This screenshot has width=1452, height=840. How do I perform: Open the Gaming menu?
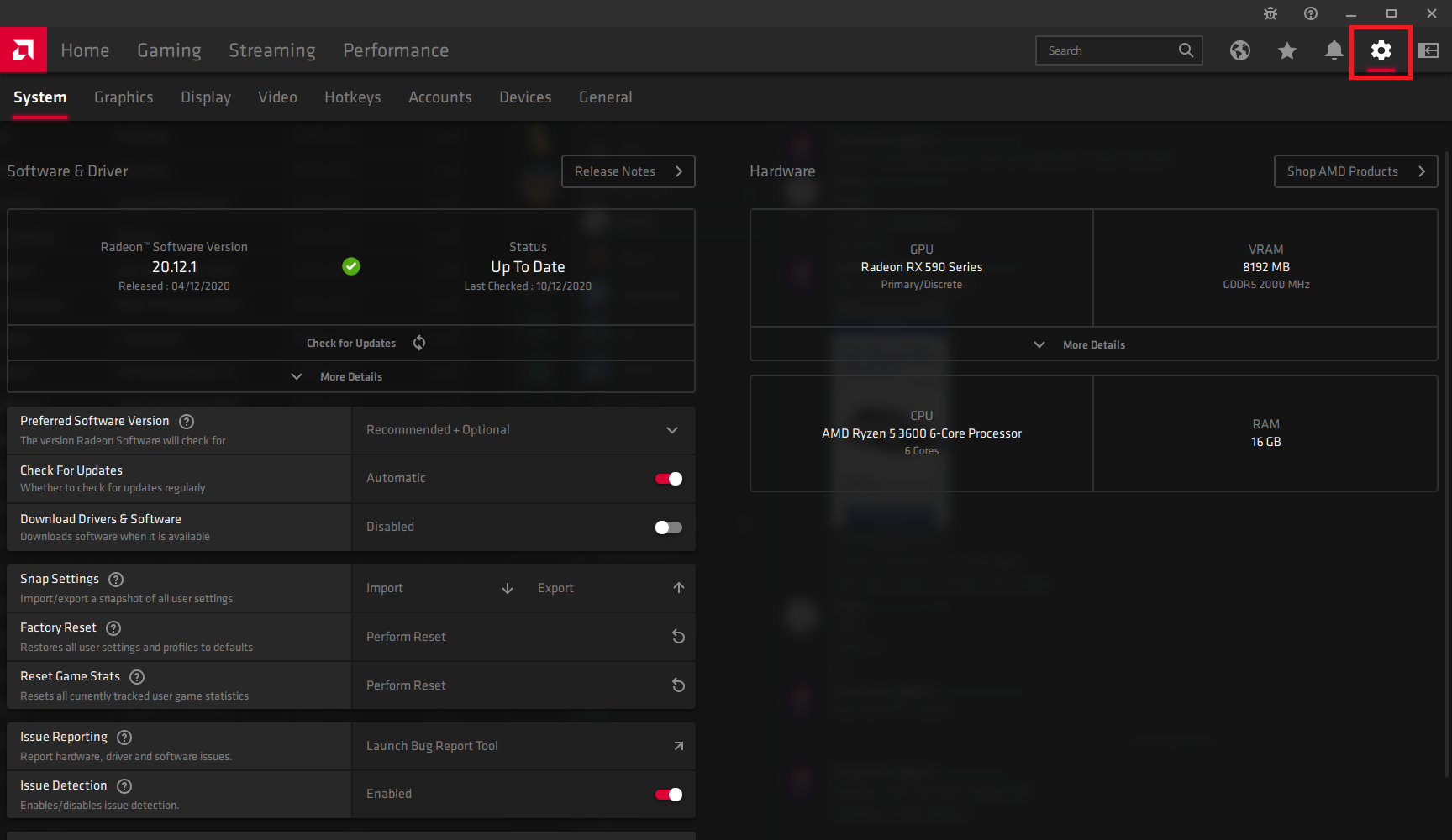[169, 50]
